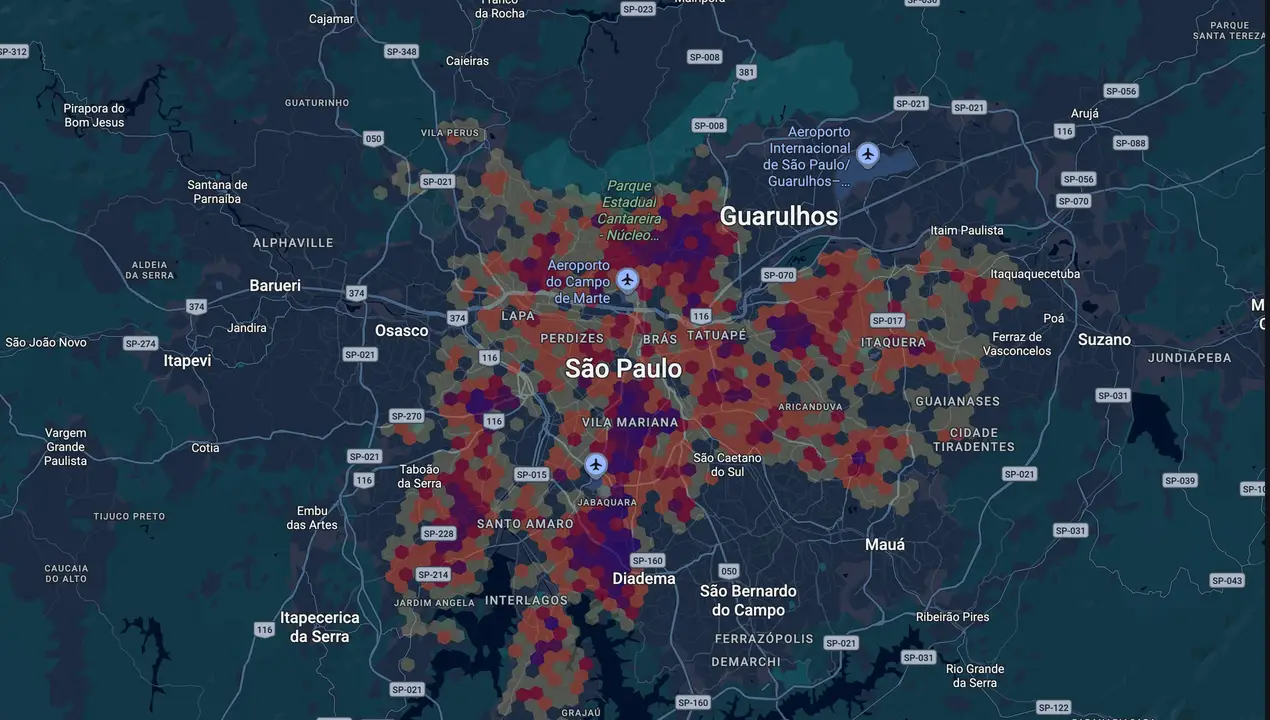Screen dimensions: 1270x720
Task: Click the VILA PERUS label
Action: click(x=450, y=132)
